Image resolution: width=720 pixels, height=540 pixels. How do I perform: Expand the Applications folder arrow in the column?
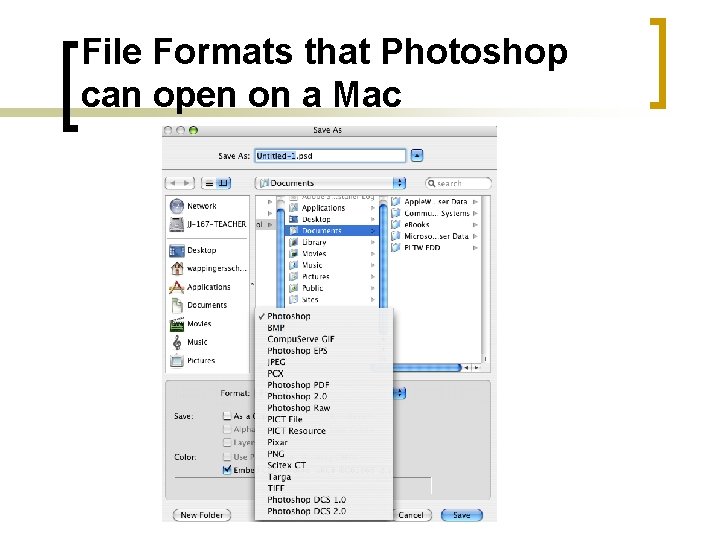click(x=372, y=208)
